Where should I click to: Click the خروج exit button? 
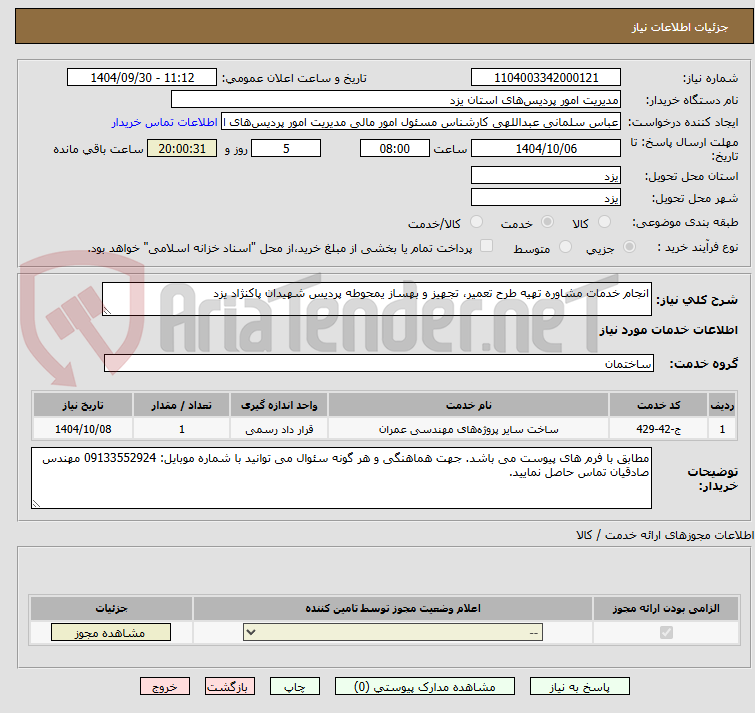click(x=165, y=686)
